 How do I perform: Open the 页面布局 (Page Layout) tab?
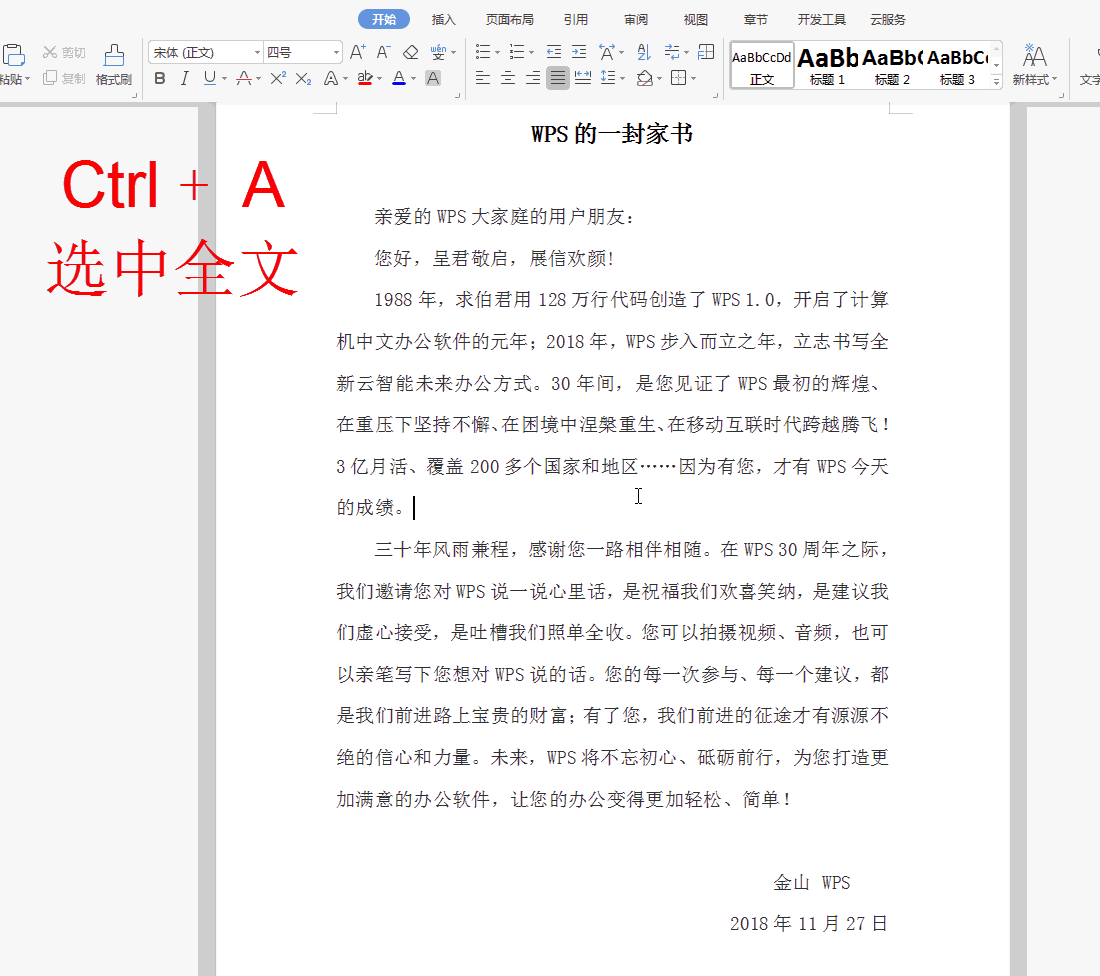pyautogui.click(x=509, y=20)
